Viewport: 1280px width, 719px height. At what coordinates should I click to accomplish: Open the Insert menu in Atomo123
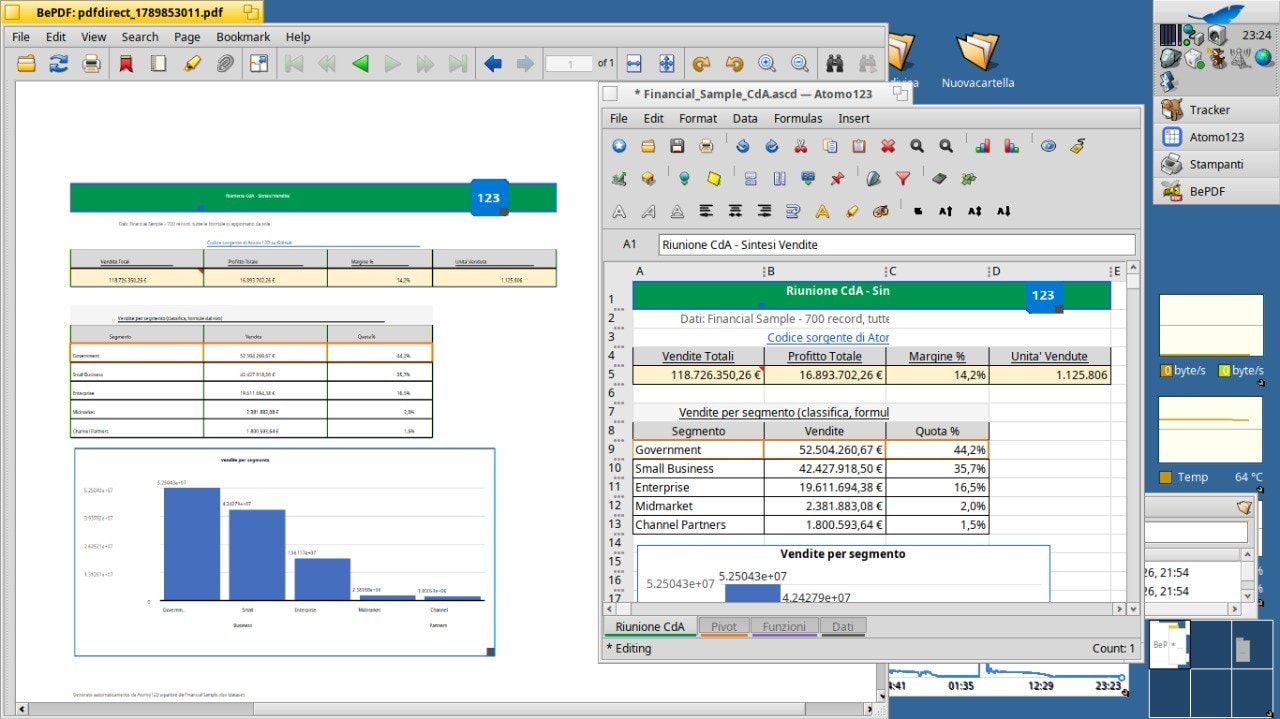tap(854, 118)
